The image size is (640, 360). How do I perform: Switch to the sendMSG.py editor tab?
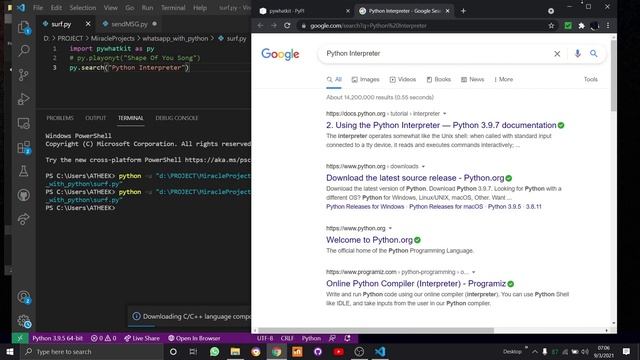(129, 24)
